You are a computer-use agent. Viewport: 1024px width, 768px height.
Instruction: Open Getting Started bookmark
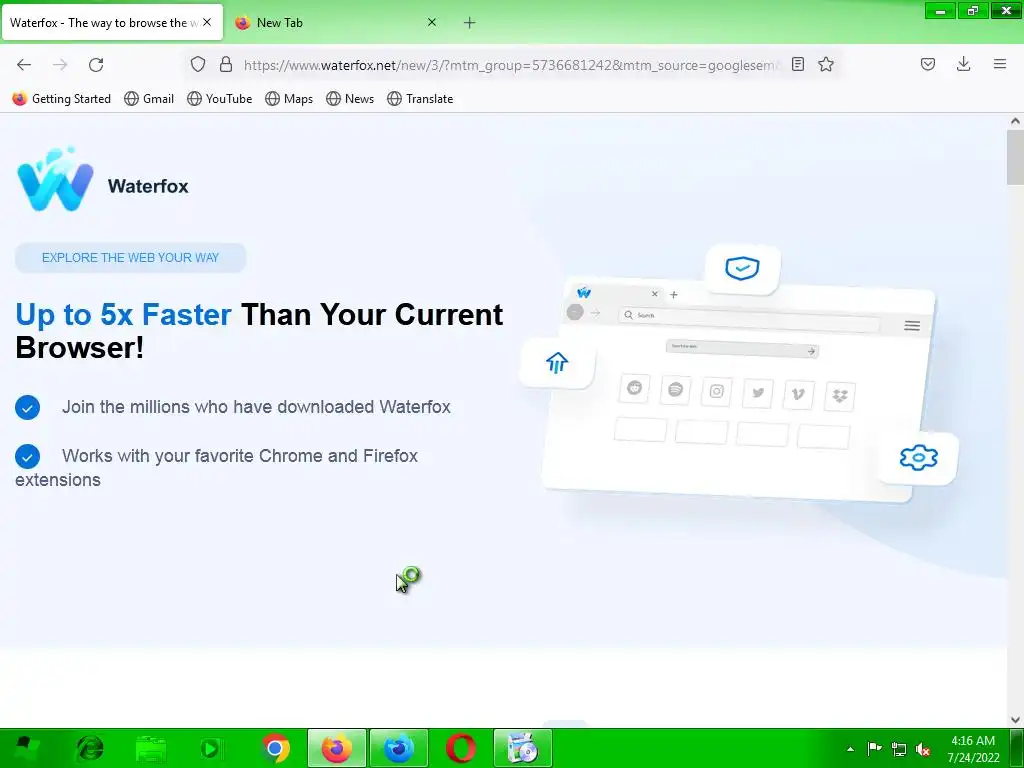coord(61,99)
